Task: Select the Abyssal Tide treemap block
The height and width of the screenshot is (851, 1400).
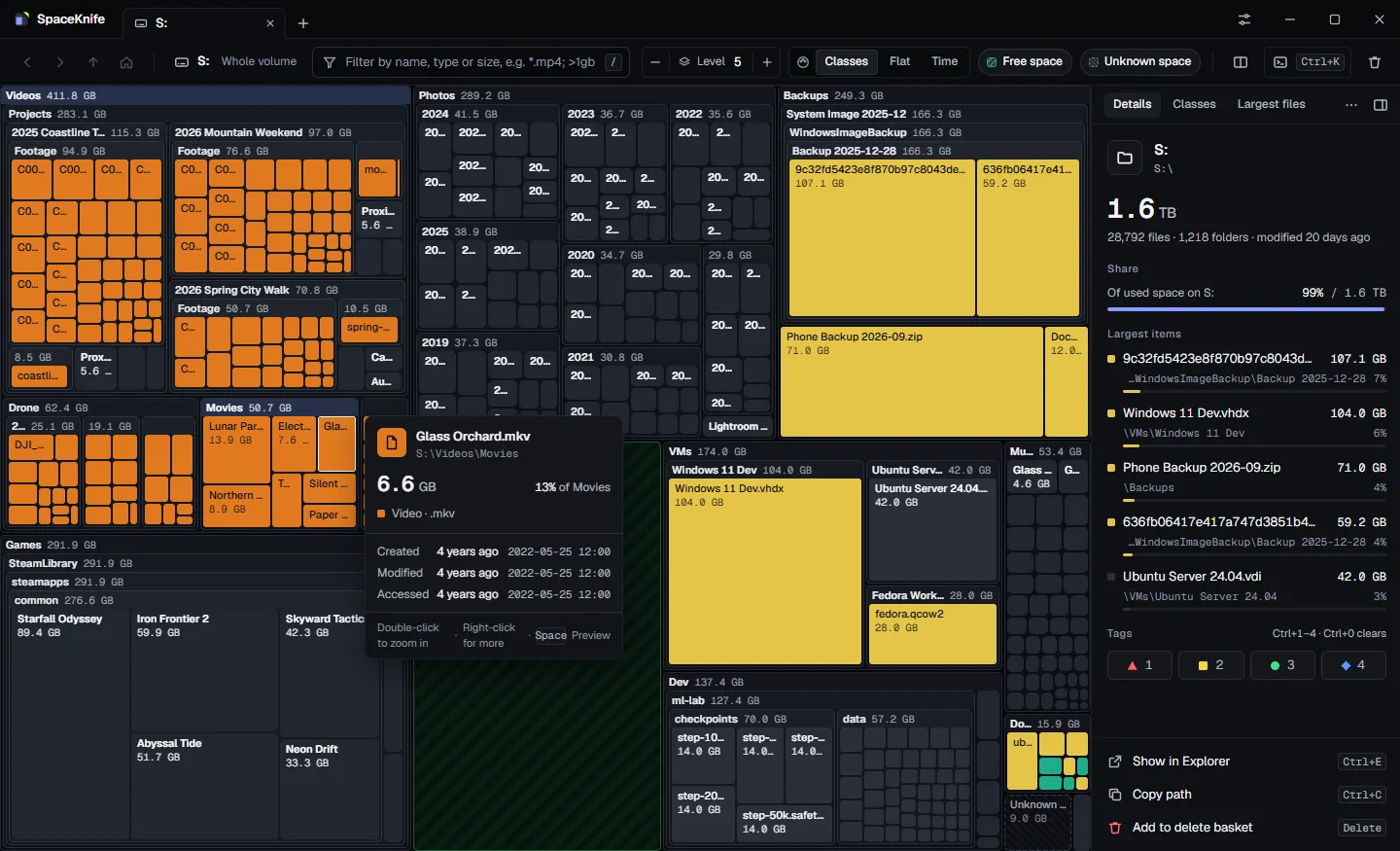Action: (204, 788)
